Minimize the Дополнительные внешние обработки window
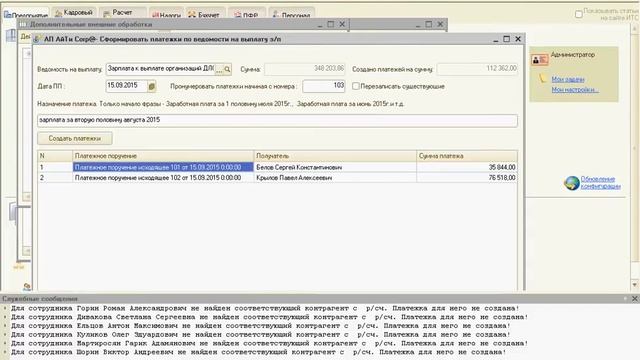 (320, 24)
